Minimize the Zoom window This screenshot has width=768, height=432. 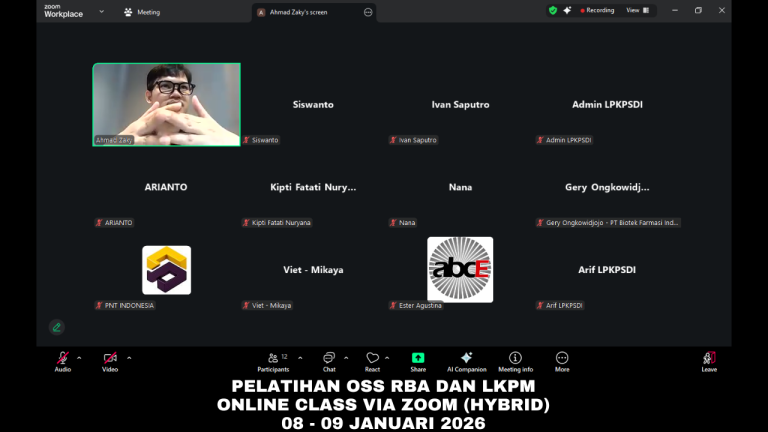[675, 10]
